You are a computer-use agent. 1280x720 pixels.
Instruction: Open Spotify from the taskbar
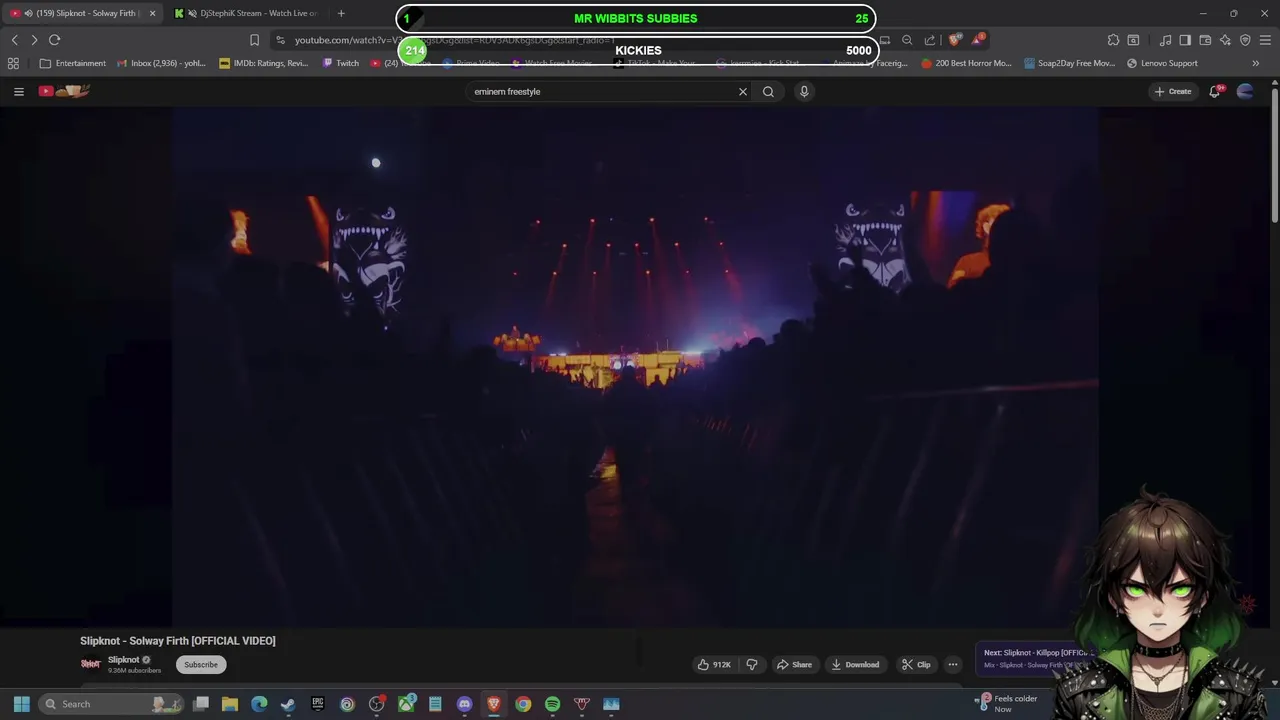(552, 704)
